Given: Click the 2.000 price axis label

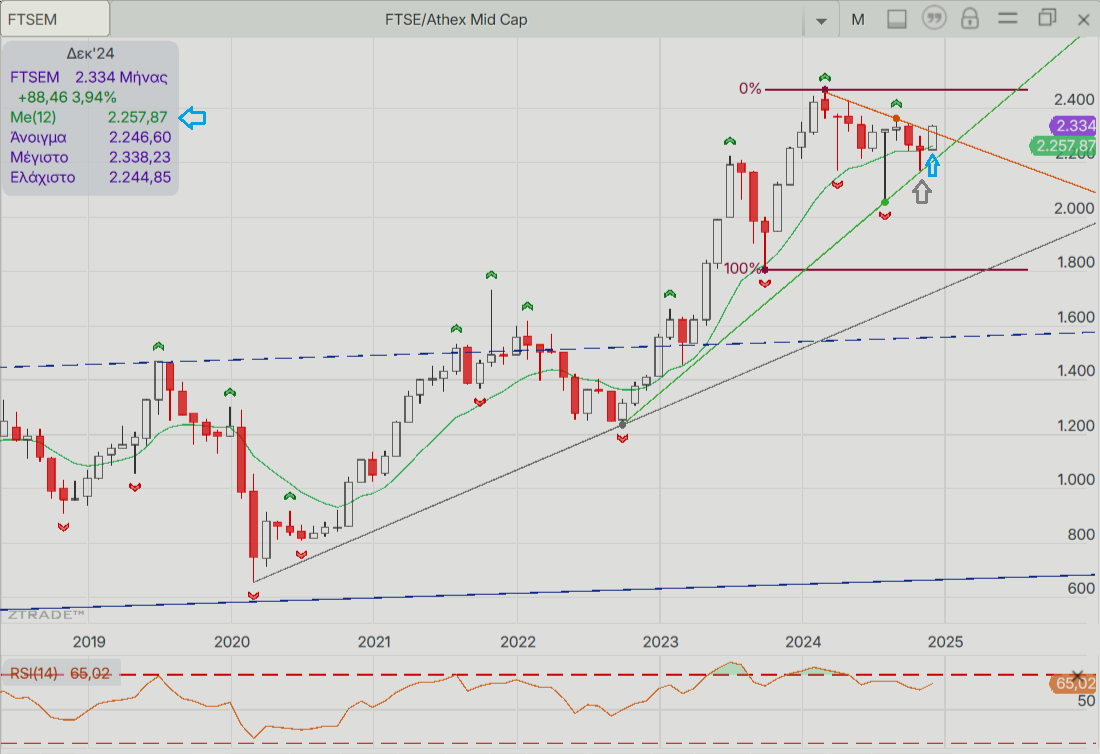Looking at the screenshot, I should (1074, 208).
